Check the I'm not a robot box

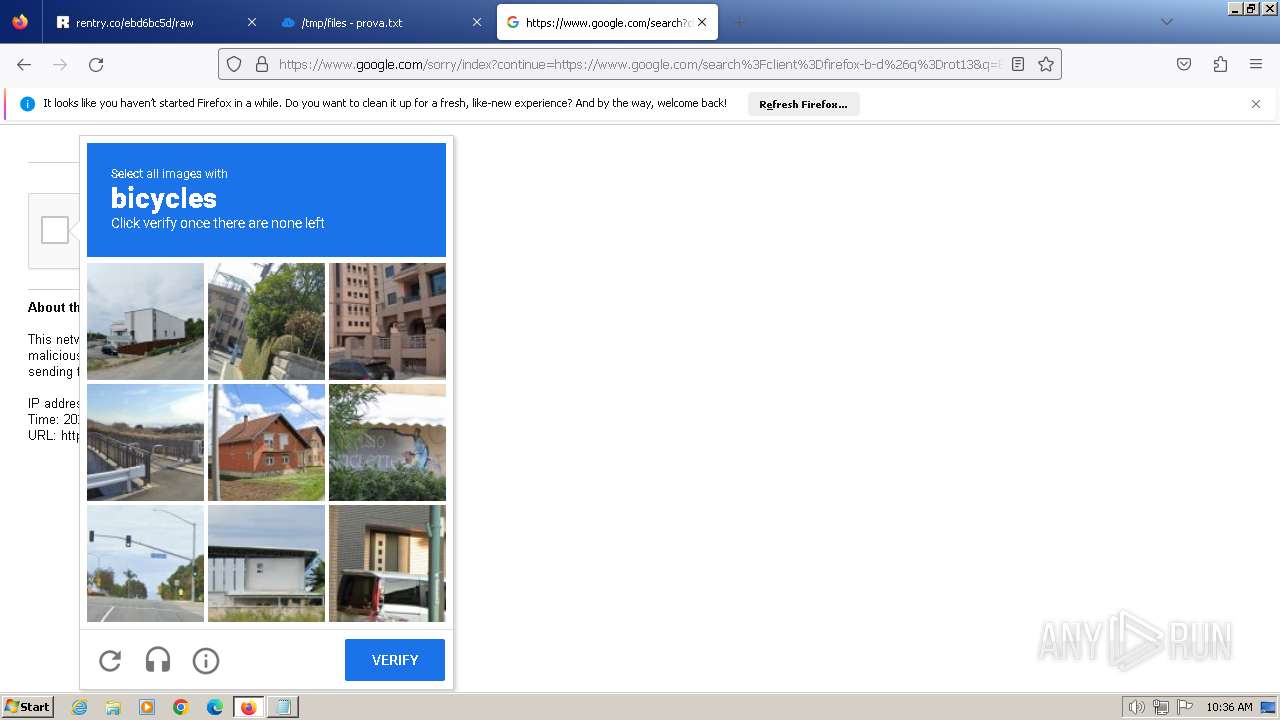[x=55, y=230]
